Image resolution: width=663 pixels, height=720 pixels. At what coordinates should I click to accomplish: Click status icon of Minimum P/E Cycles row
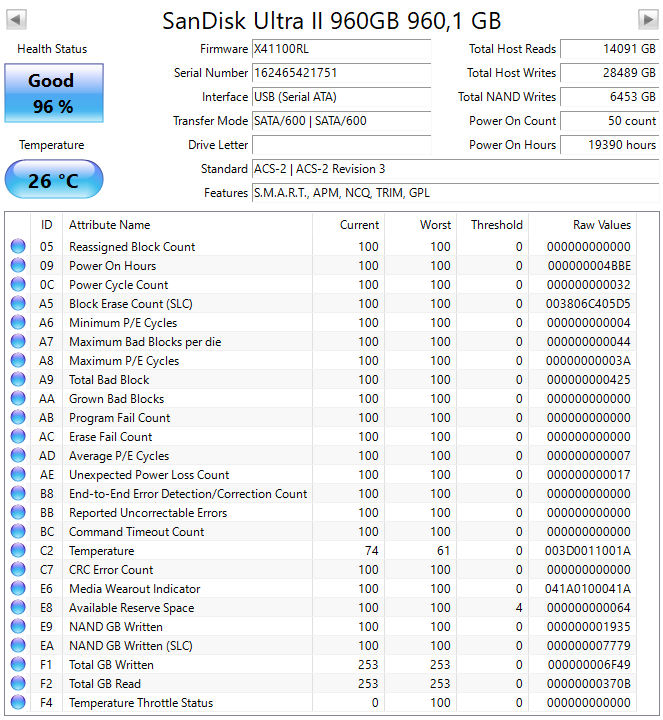click(x=18, y=323)
